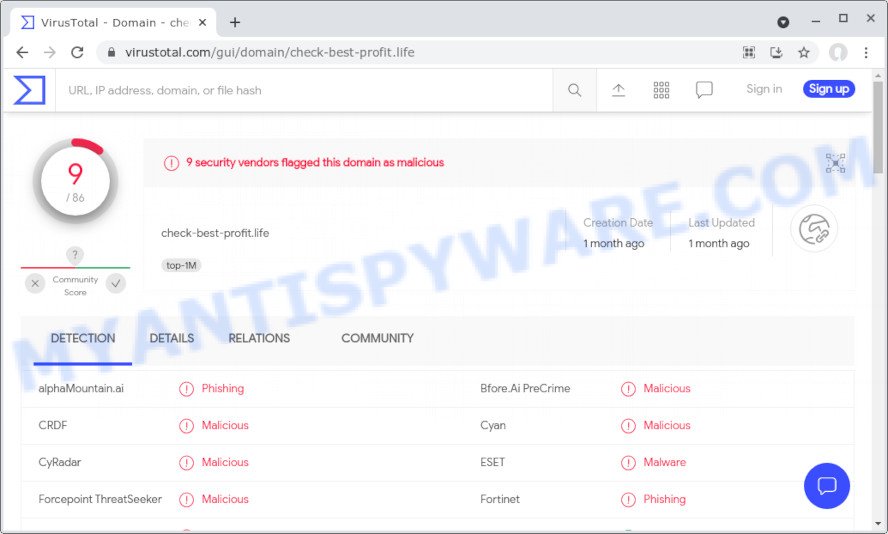Open the blue chat support bubble
The width and height of the screenshot is (888, 534).
pyautogui.click(x=827, y=486)
